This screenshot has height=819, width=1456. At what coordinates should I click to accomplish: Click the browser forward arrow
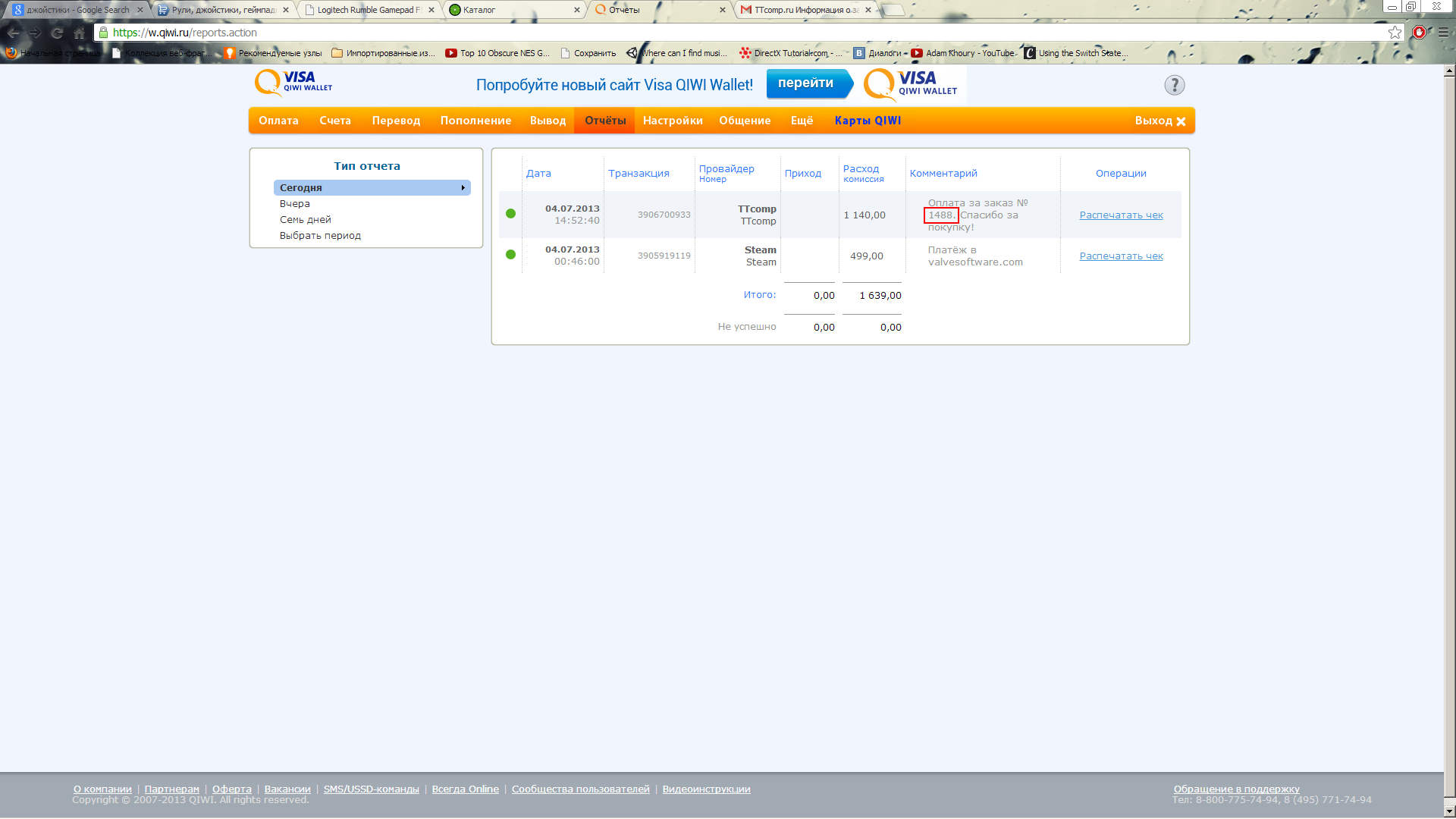[x=35, y=33]
